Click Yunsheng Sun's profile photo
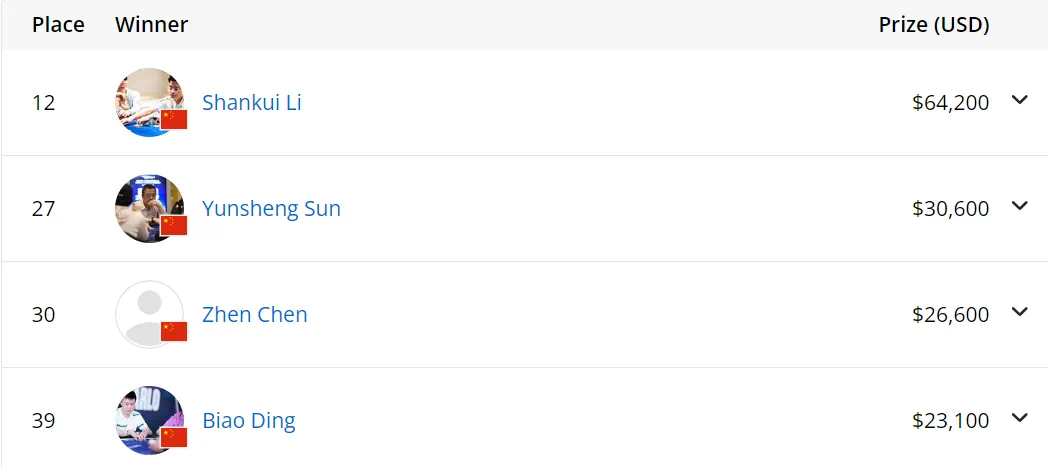Image resolution: width=1048 pixels, height=468 pixels. (146, 206)
